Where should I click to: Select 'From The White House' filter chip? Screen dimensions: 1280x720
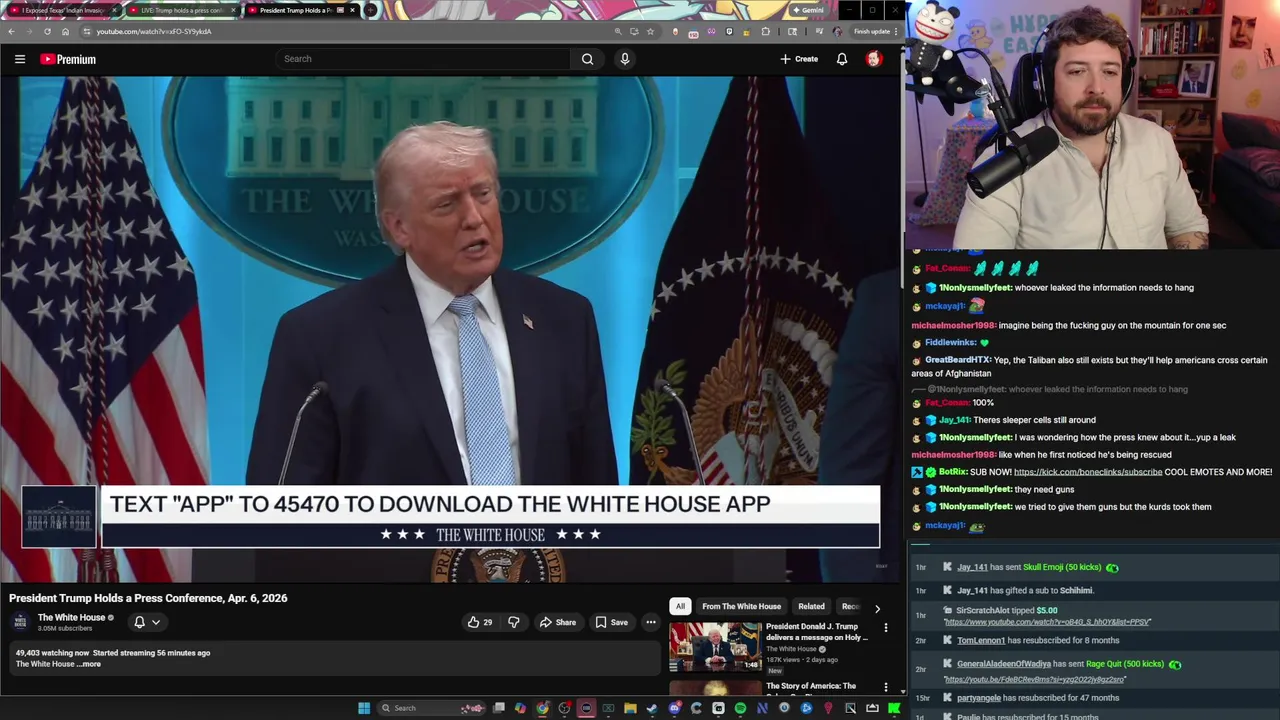[x=741, y=606]
